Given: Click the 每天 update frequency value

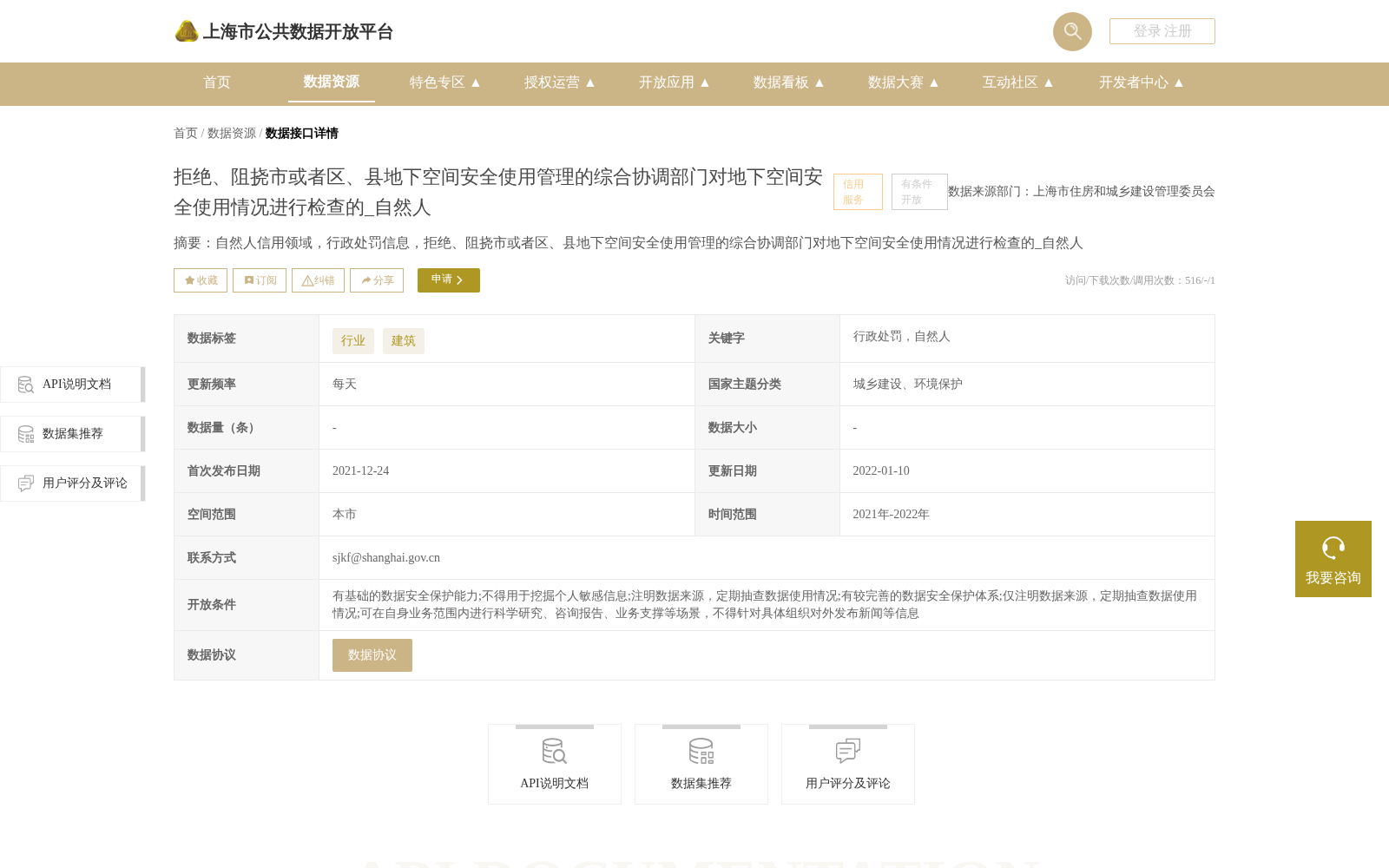Looking at the screenshot, I should 345,385.
